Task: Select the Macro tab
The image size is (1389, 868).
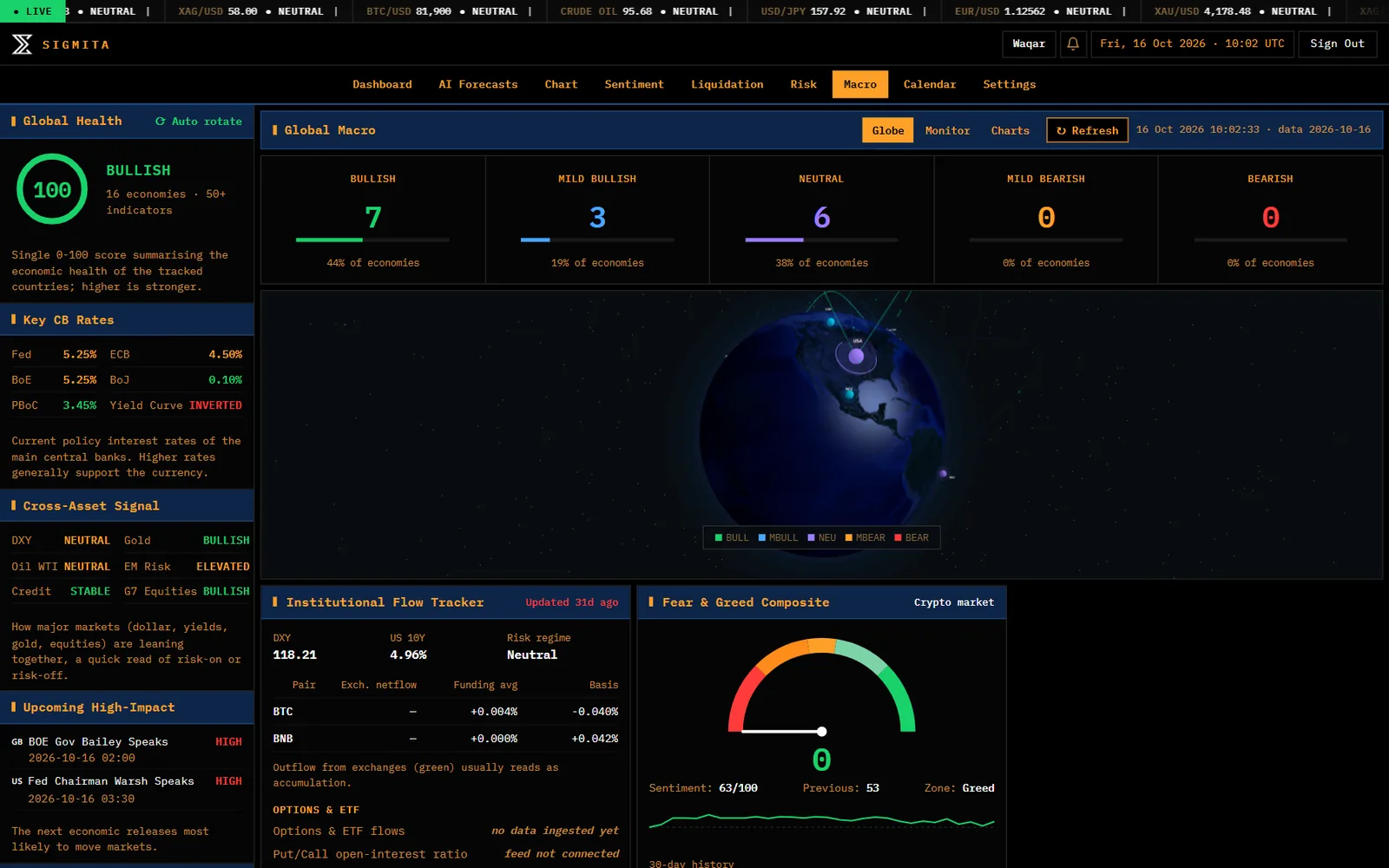Action: pos(859,84)
